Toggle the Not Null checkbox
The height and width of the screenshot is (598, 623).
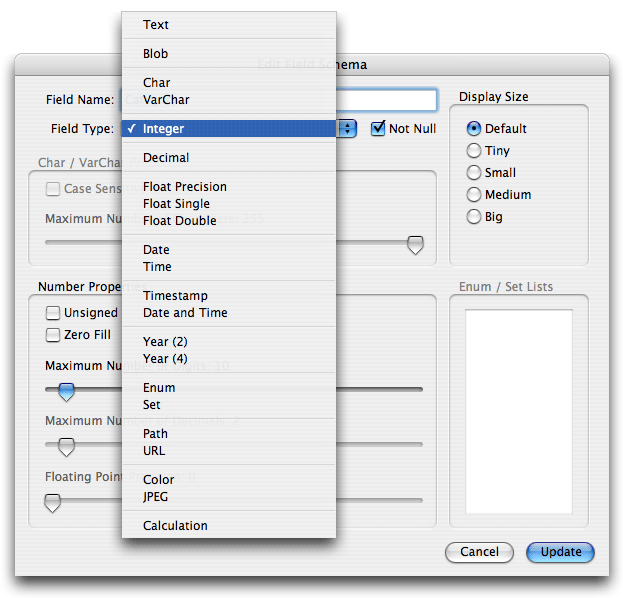click(378, 128)
